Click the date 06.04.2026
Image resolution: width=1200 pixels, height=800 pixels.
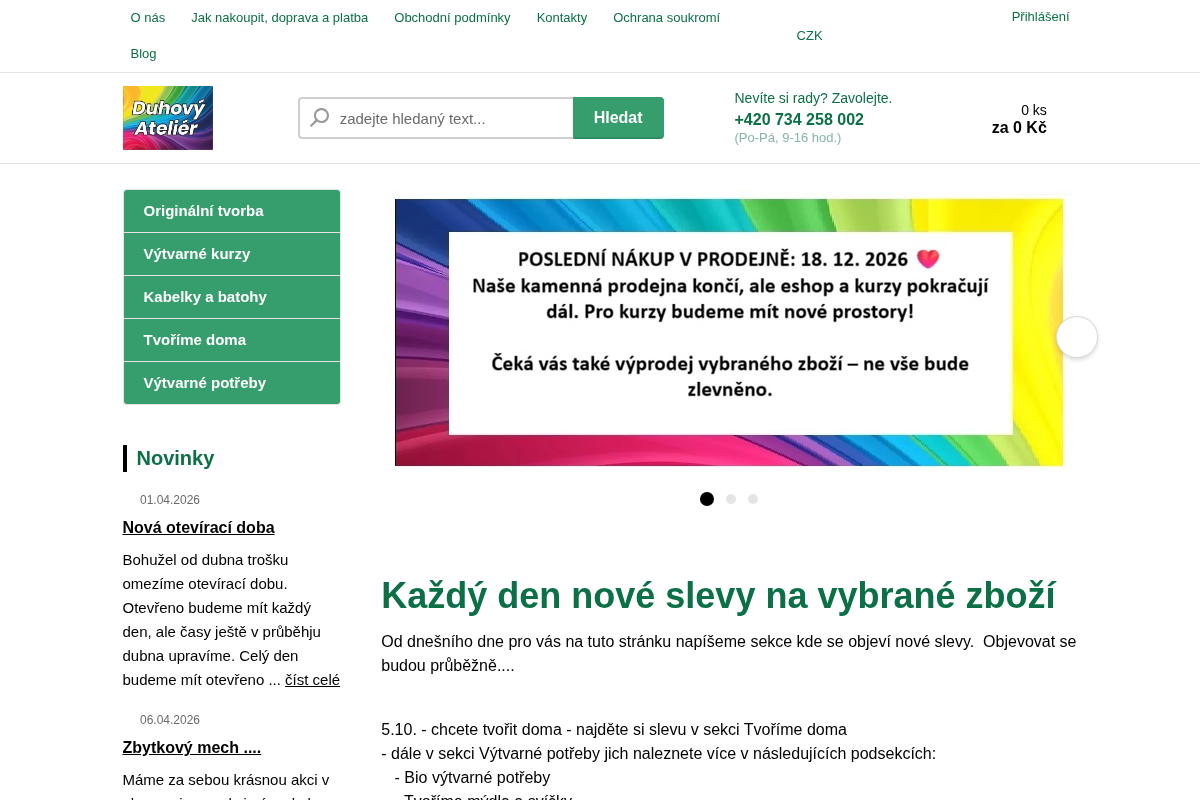click(170, 720)
